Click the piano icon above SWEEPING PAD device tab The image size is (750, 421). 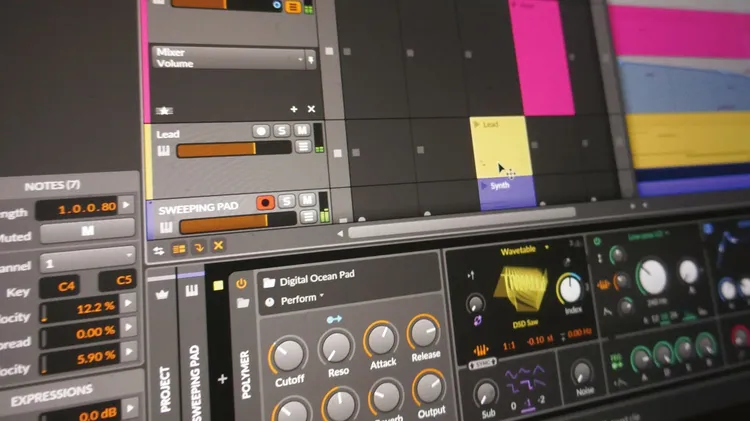click(191, 290)
